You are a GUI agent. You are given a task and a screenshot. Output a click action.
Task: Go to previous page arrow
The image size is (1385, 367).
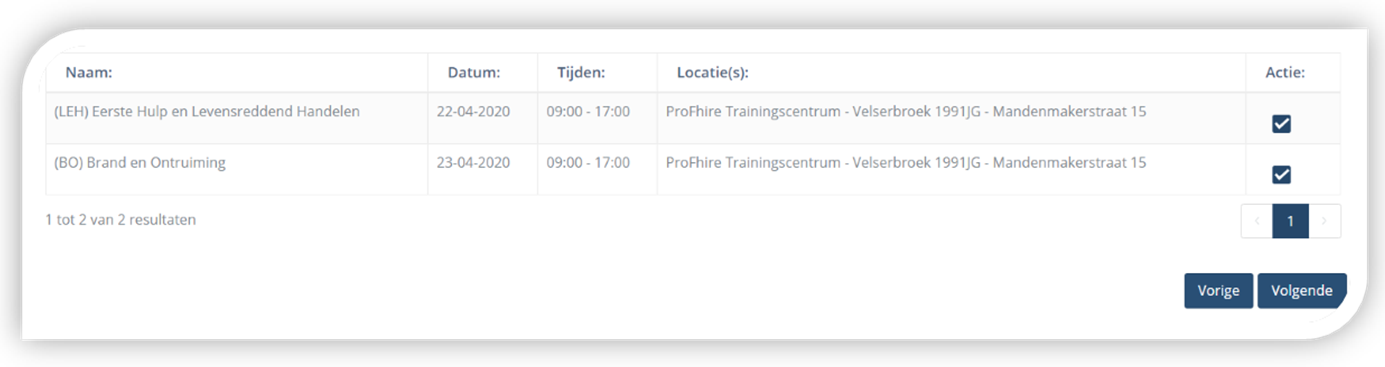click(1257, 221)
